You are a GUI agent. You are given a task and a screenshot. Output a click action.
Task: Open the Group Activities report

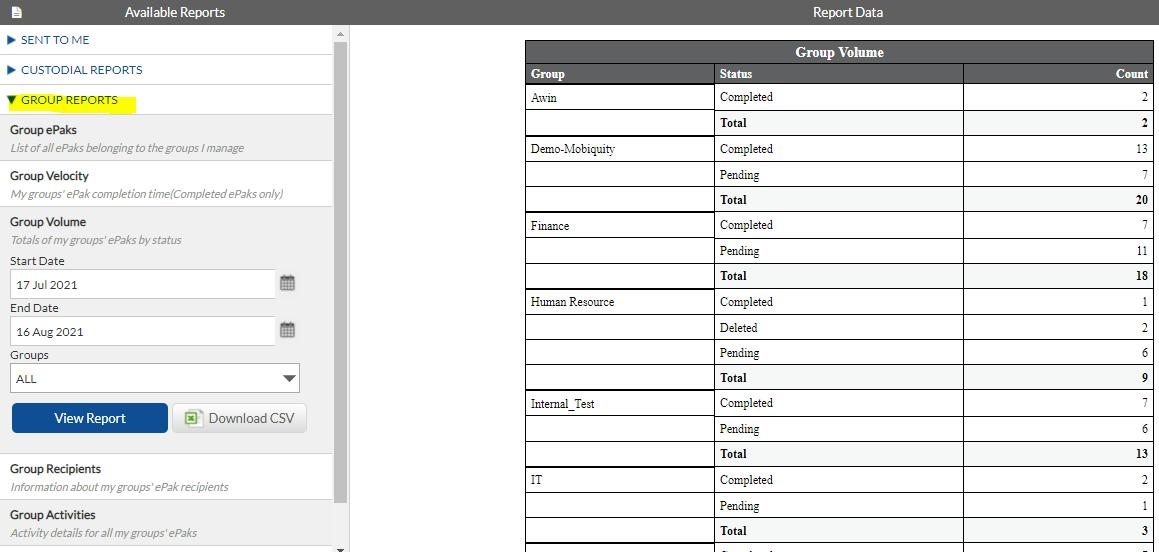coord(167,523)
